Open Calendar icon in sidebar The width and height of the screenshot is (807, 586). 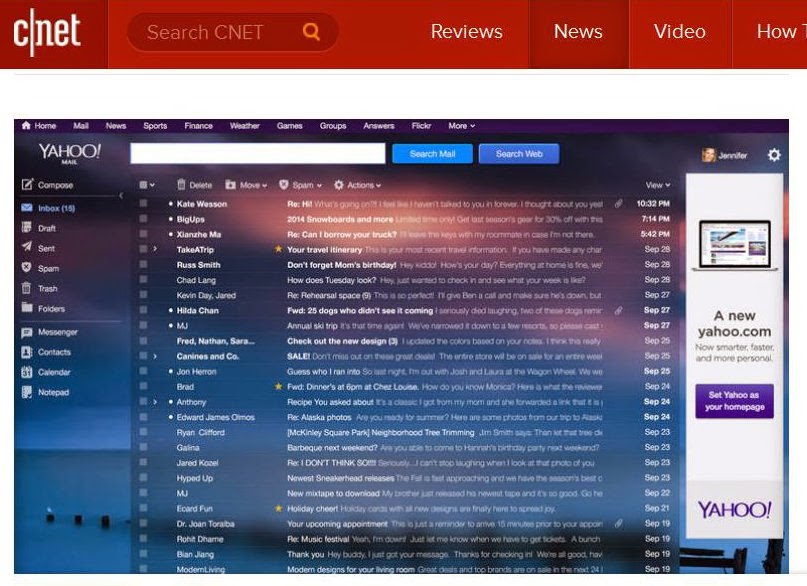27,372
